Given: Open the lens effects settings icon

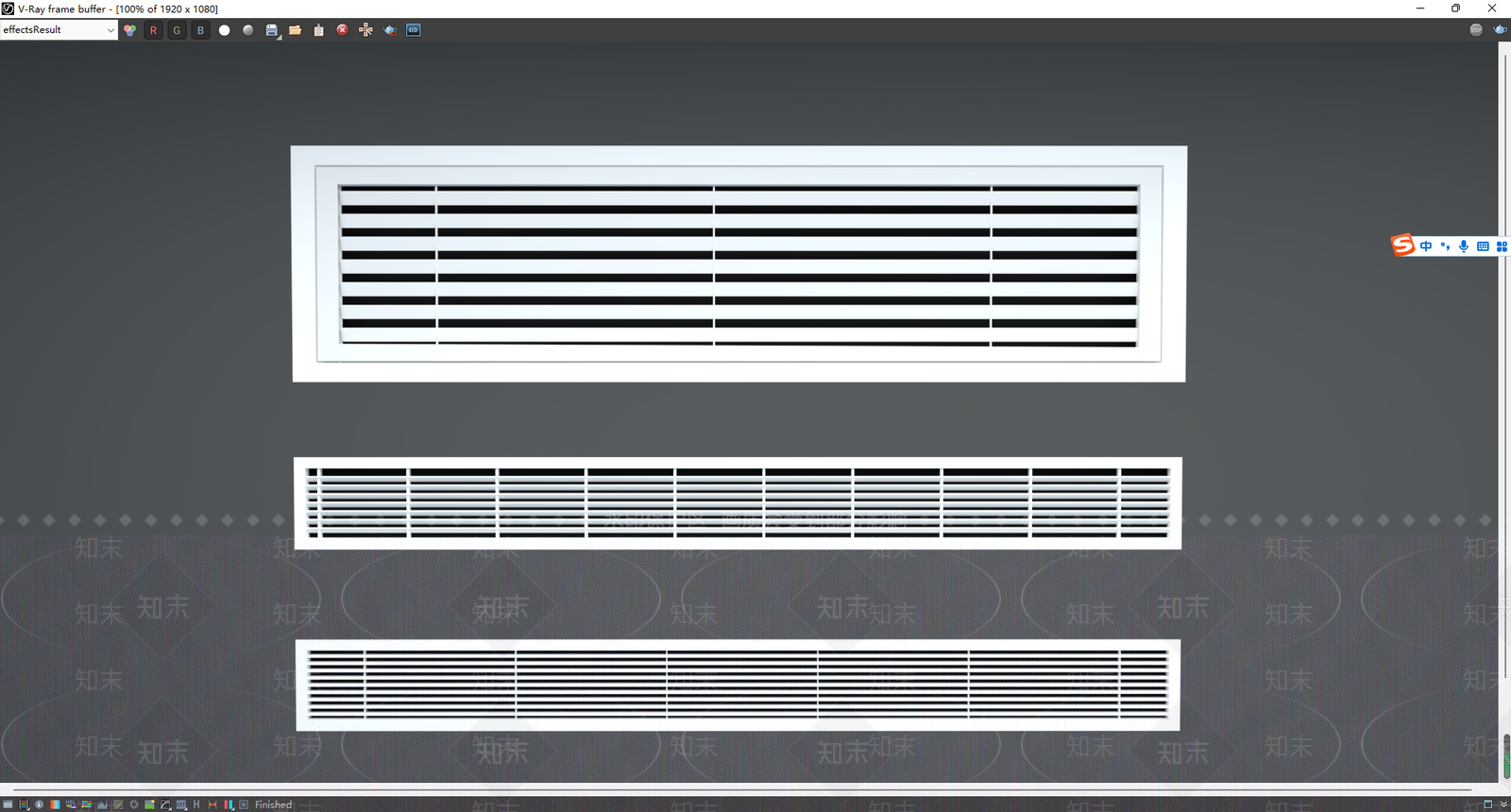Looking at the screenshot, I should click(244, 804).
